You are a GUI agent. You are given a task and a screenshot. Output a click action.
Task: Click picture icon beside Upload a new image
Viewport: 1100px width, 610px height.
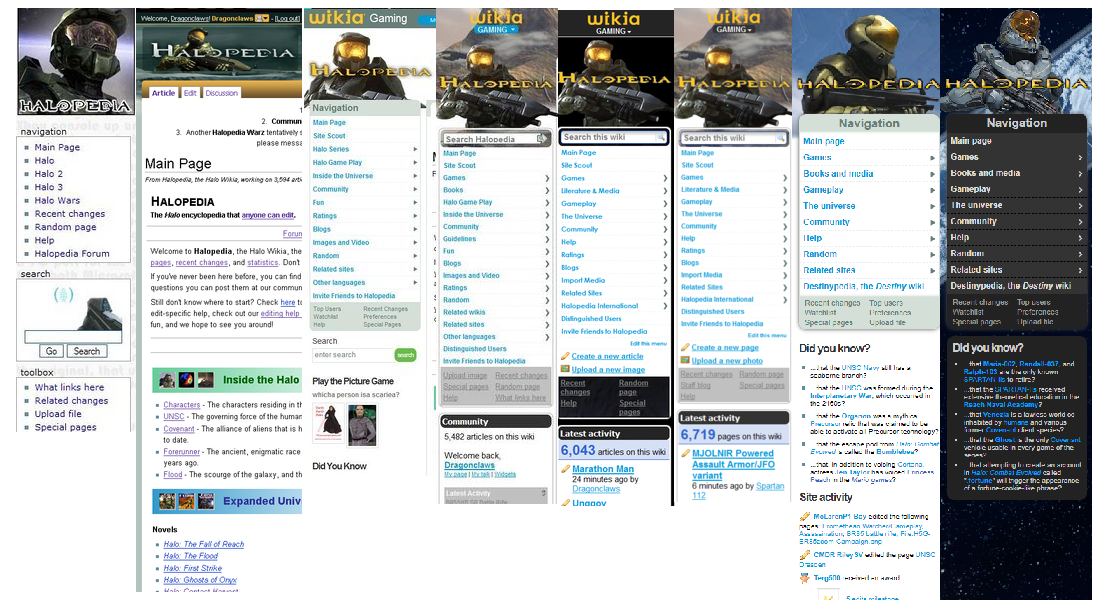(565, 369)
